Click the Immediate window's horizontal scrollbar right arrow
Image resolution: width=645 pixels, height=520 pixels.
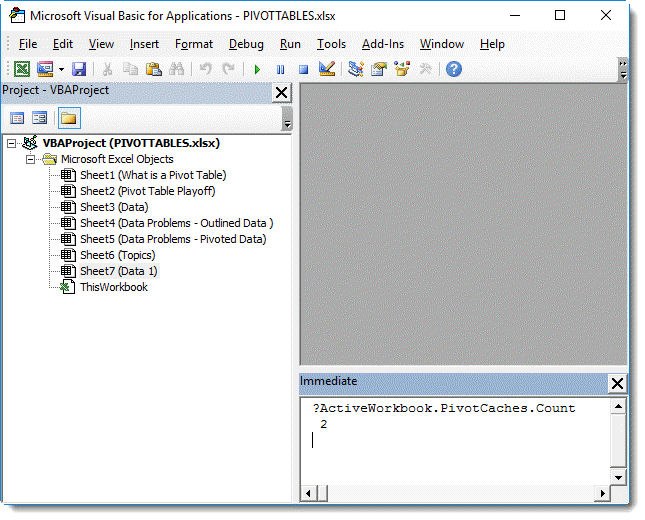[x=603, y=493]
